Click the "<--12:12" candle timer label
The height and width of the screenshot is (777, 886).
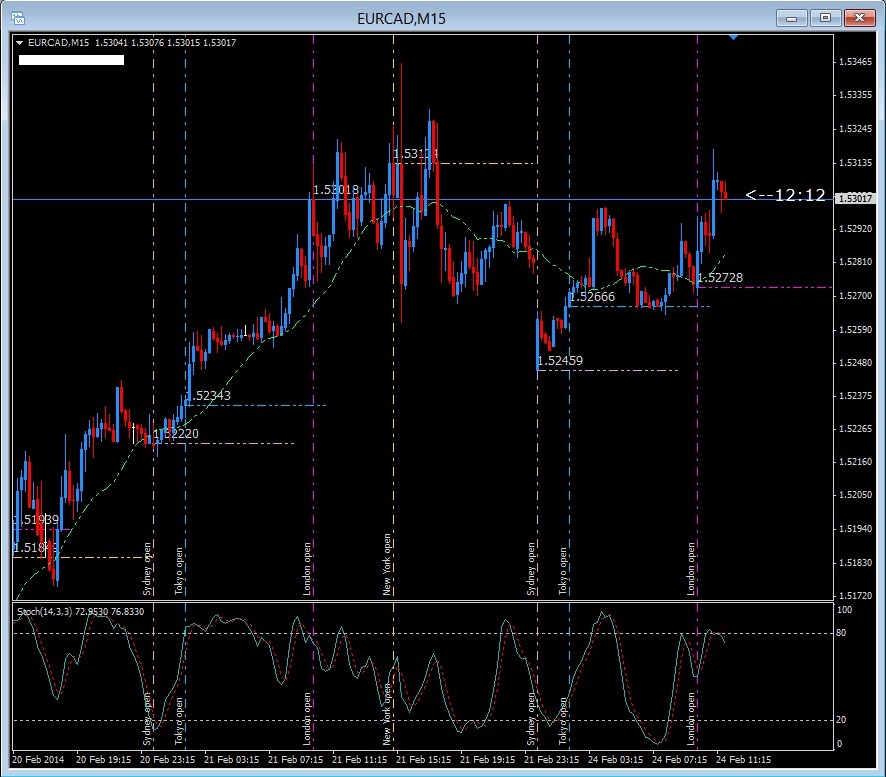(786, 196)
